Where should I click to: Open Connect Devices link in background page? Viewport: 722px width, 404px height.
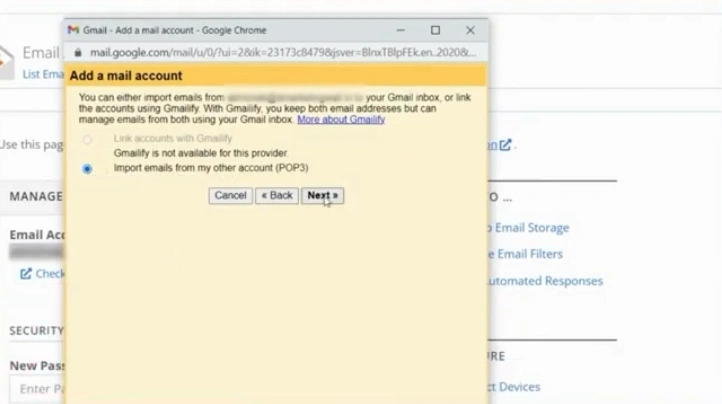(514, 386)
